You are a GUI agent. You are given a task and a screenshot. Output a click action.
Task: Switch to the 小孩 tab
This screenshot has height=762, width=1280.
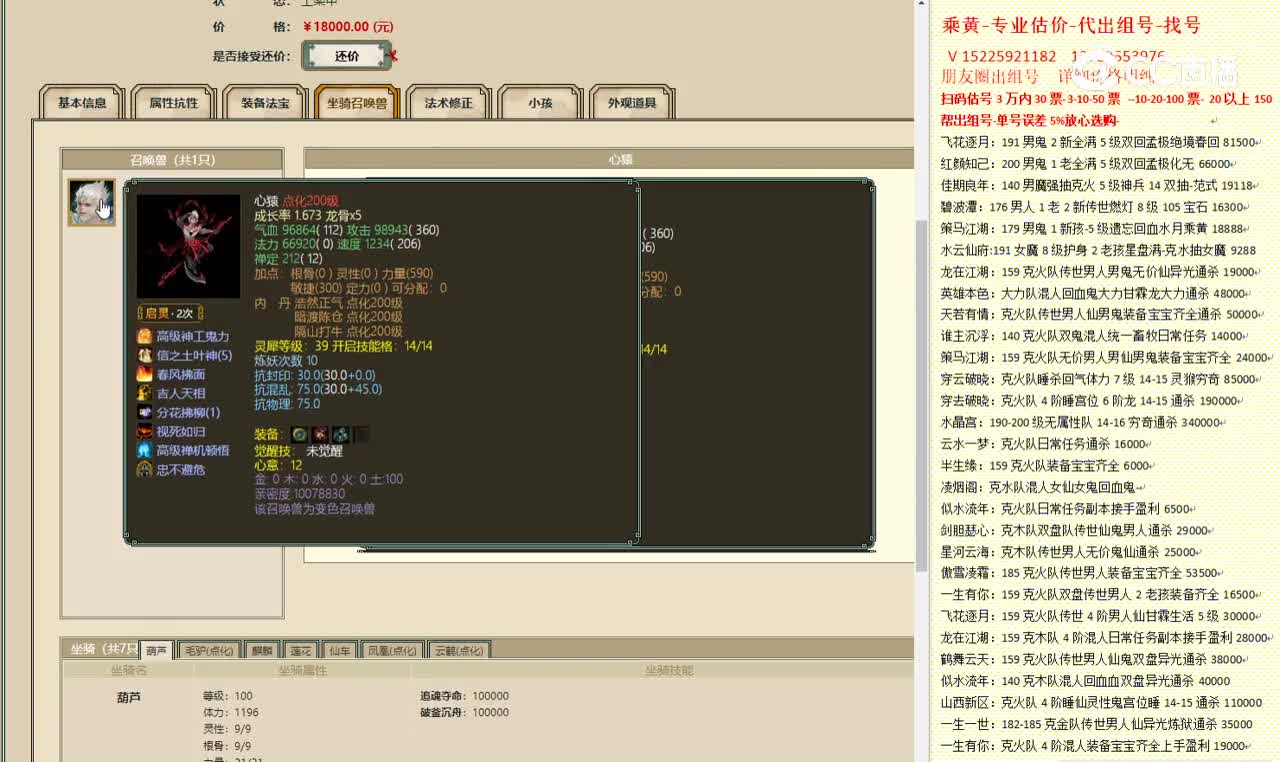pos(540,103)
